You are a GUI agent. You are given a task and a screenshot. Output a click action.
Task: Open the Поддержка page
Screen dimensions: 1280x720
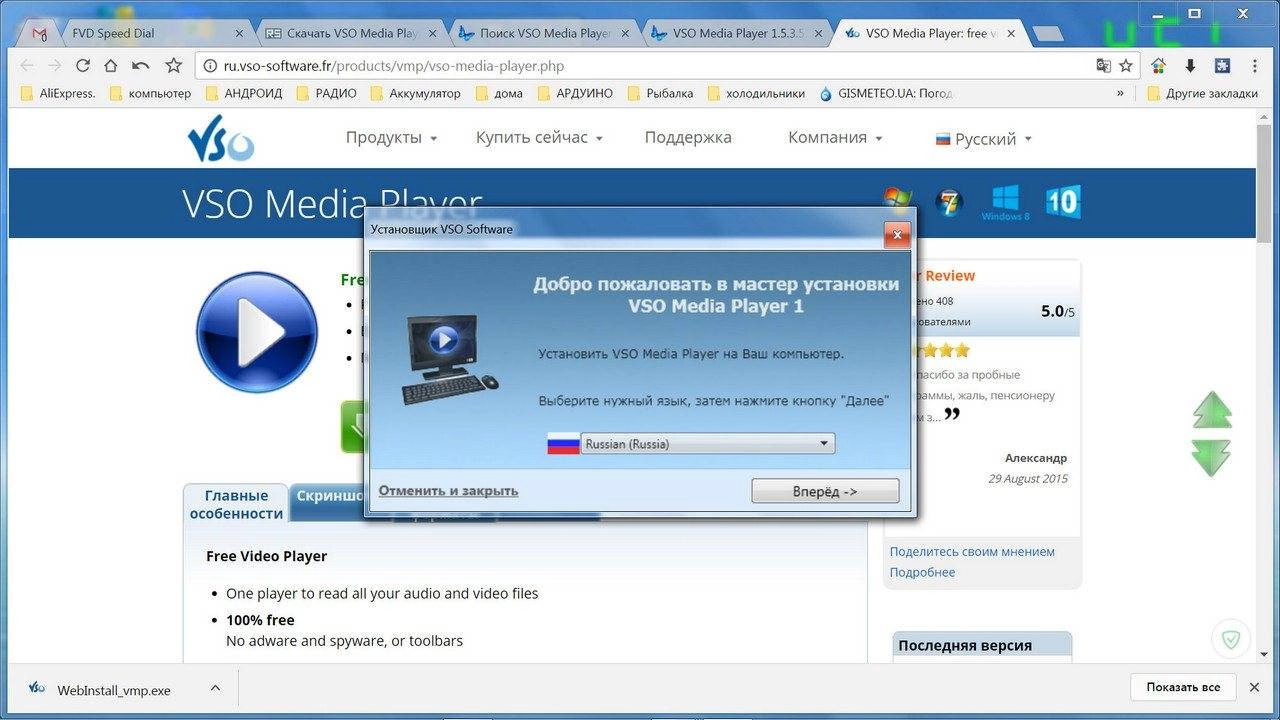(688, 138)
